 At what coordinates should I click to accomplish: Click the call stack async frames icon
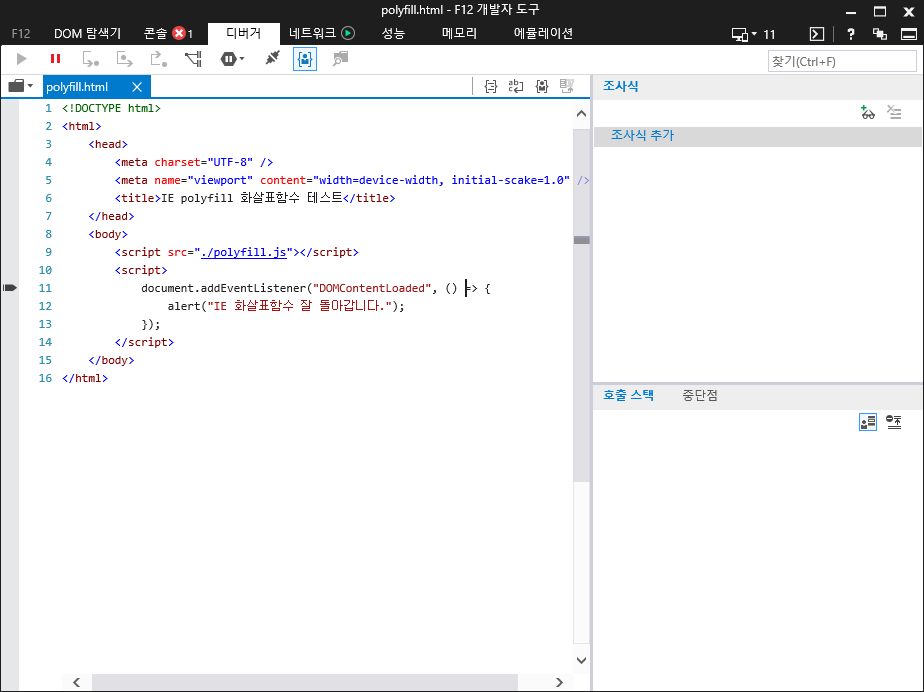[x=894, y=422]
